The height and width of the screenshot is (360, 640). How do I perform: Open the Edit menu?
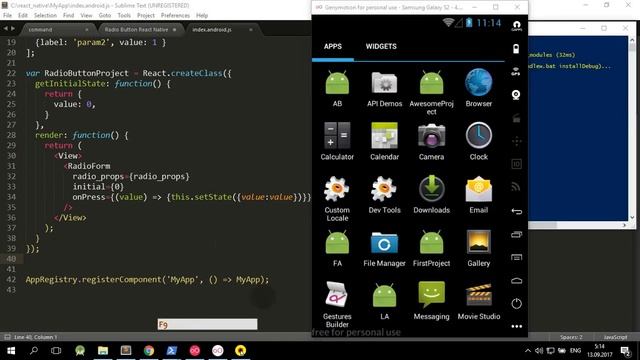point(23,15)
